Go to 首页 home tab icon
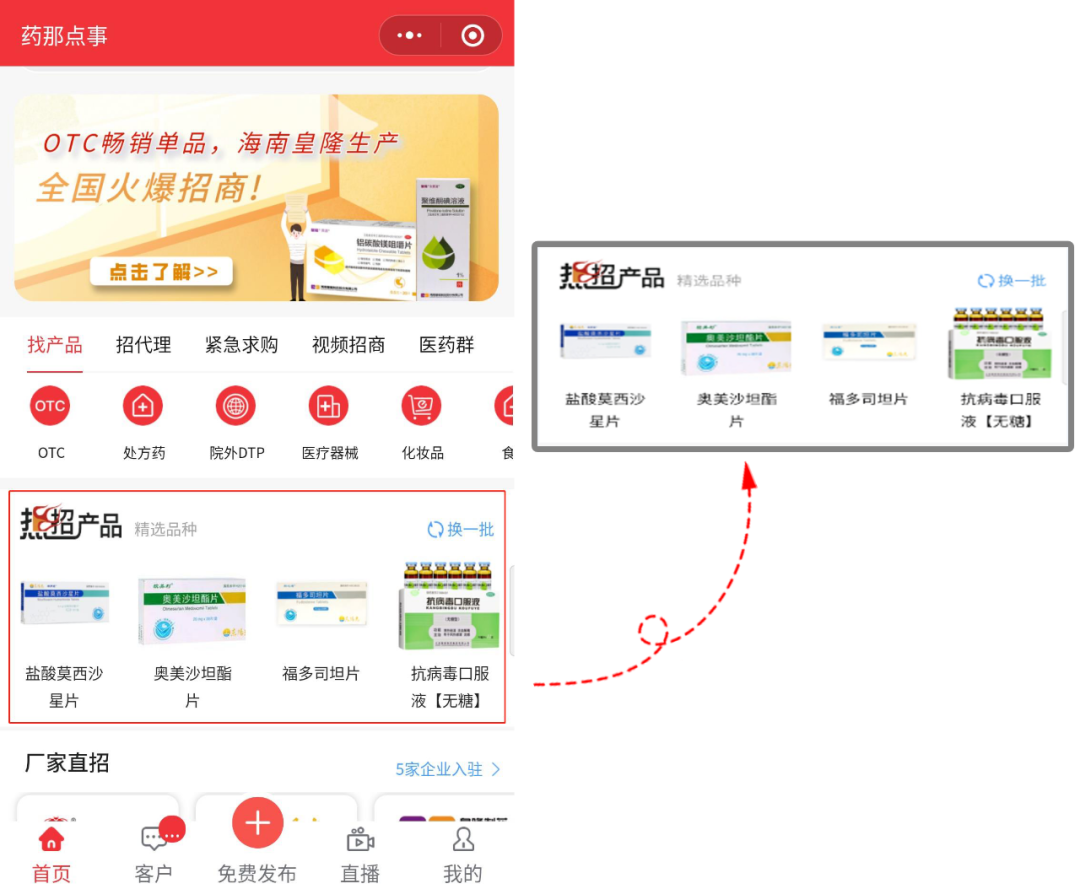The height and width of the screenshot is (889, 1080). (52, 839)
